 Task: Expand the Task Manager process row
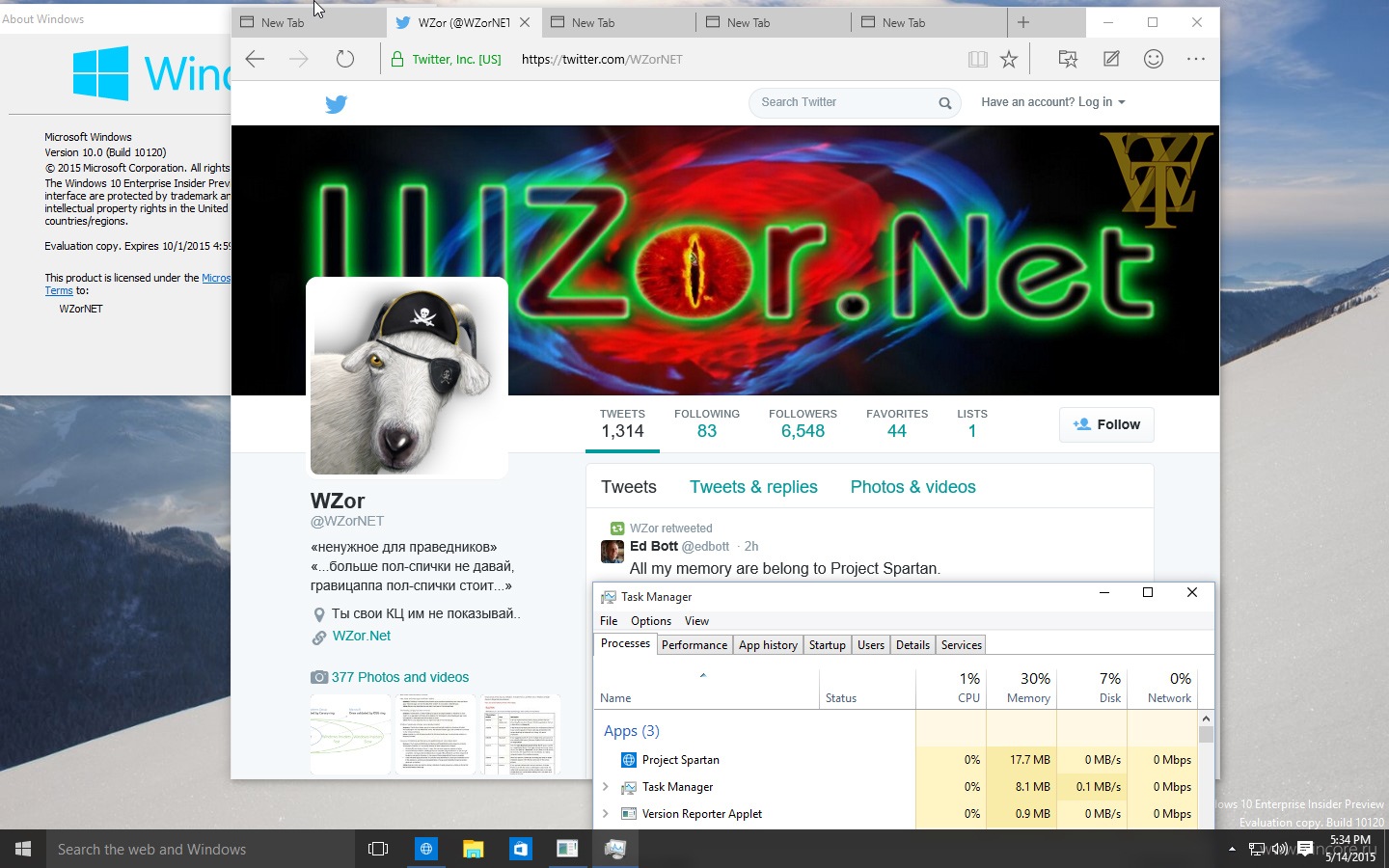(x=606, y=787)
